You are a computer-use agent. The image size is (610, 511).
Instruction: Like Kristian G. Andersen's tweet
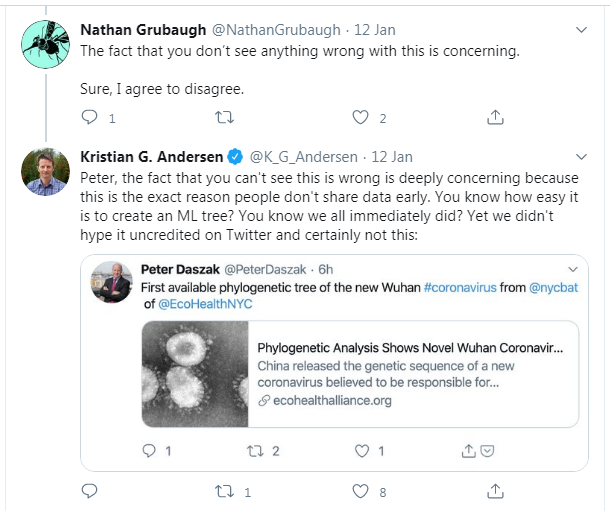(x=360, y=491)
